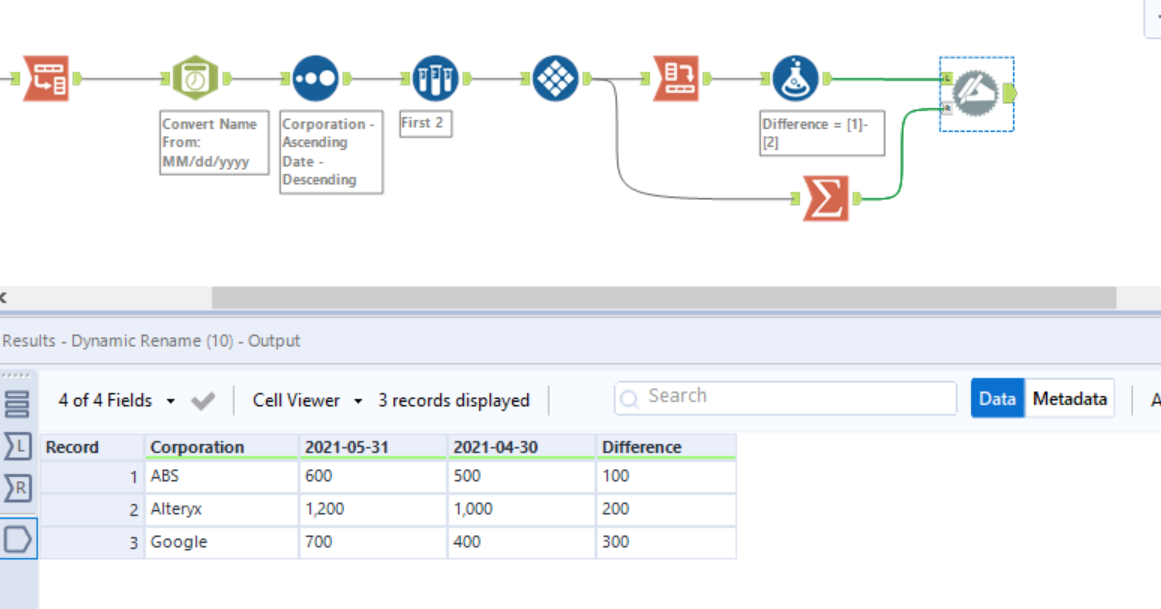
Task: Click the canvas horizontal scrollbar
Action: click(x=663, y=298)
